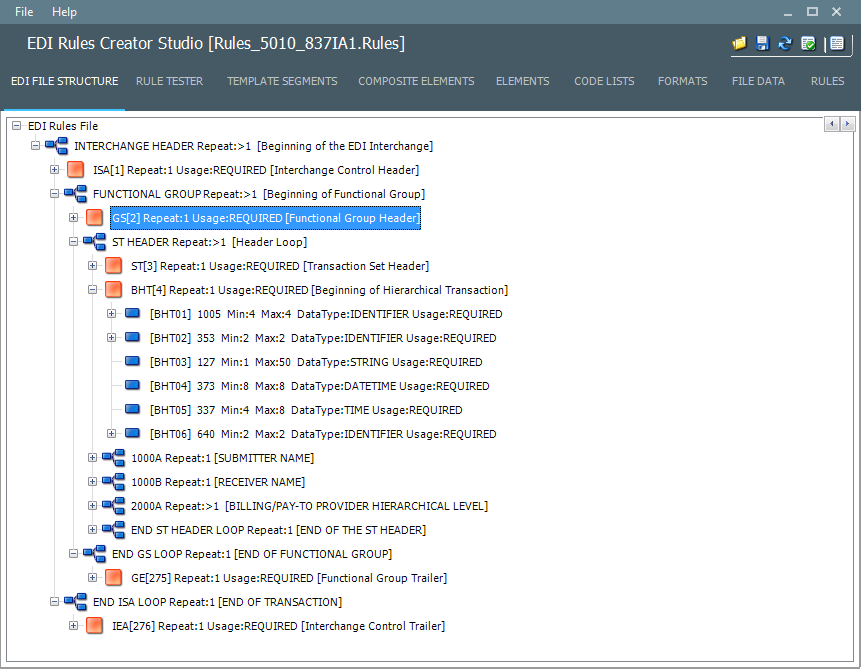
Task: Expand the ISA[1] segment node
Action: [54, 170]
